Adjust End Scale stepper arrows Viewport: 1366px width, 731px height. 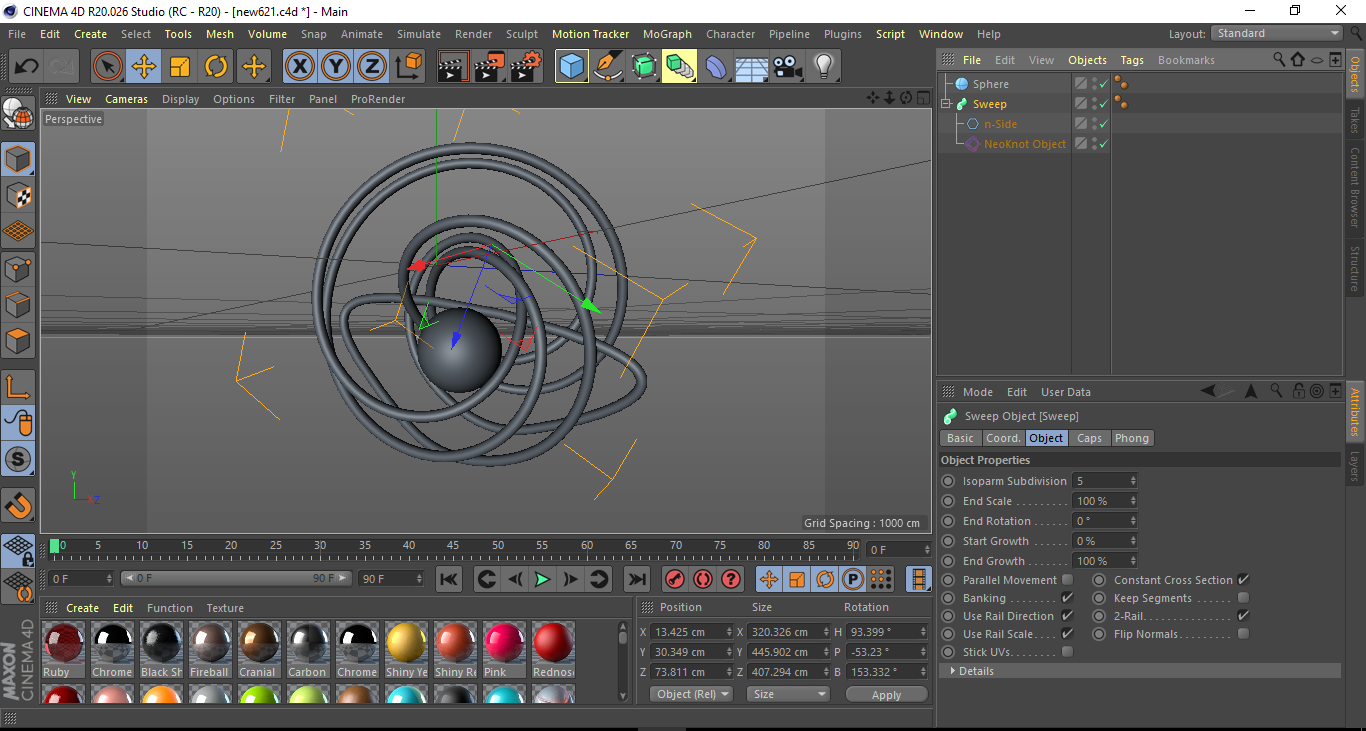pos(1132,501)
